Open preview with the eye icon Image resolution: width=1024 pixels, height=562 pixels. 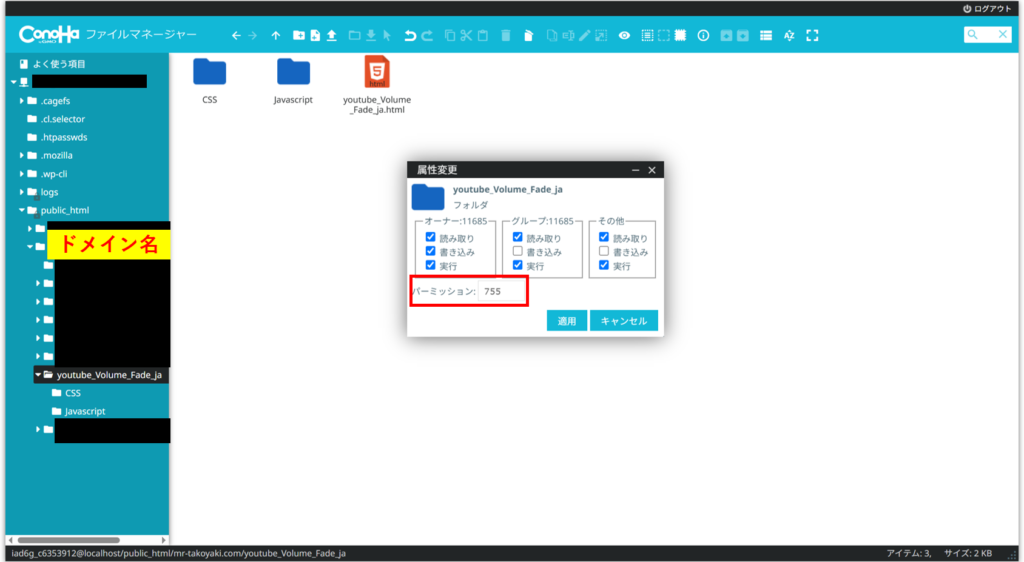point(624,35)
